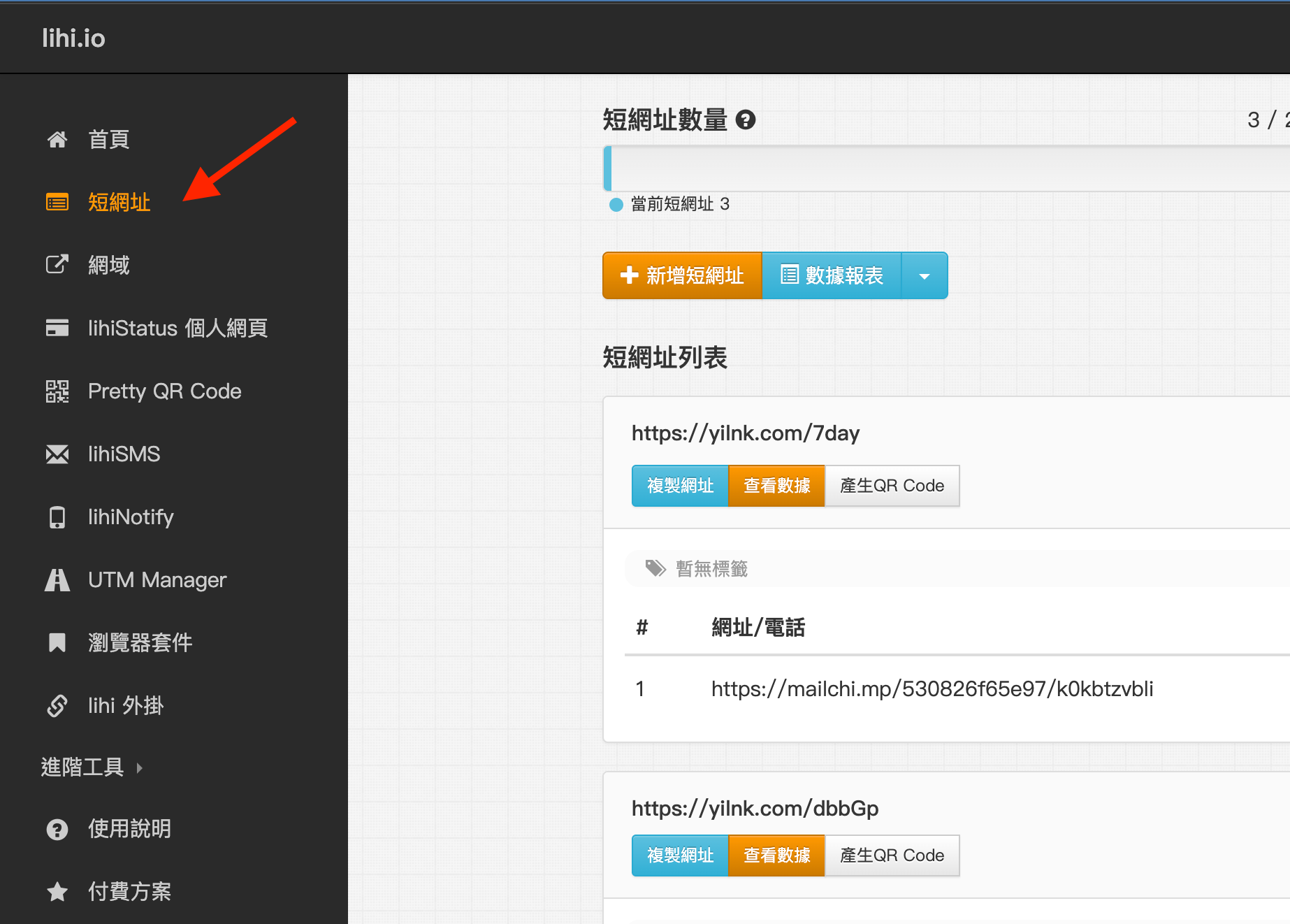Click the 暫無標籤 tag field

(711, 569)
